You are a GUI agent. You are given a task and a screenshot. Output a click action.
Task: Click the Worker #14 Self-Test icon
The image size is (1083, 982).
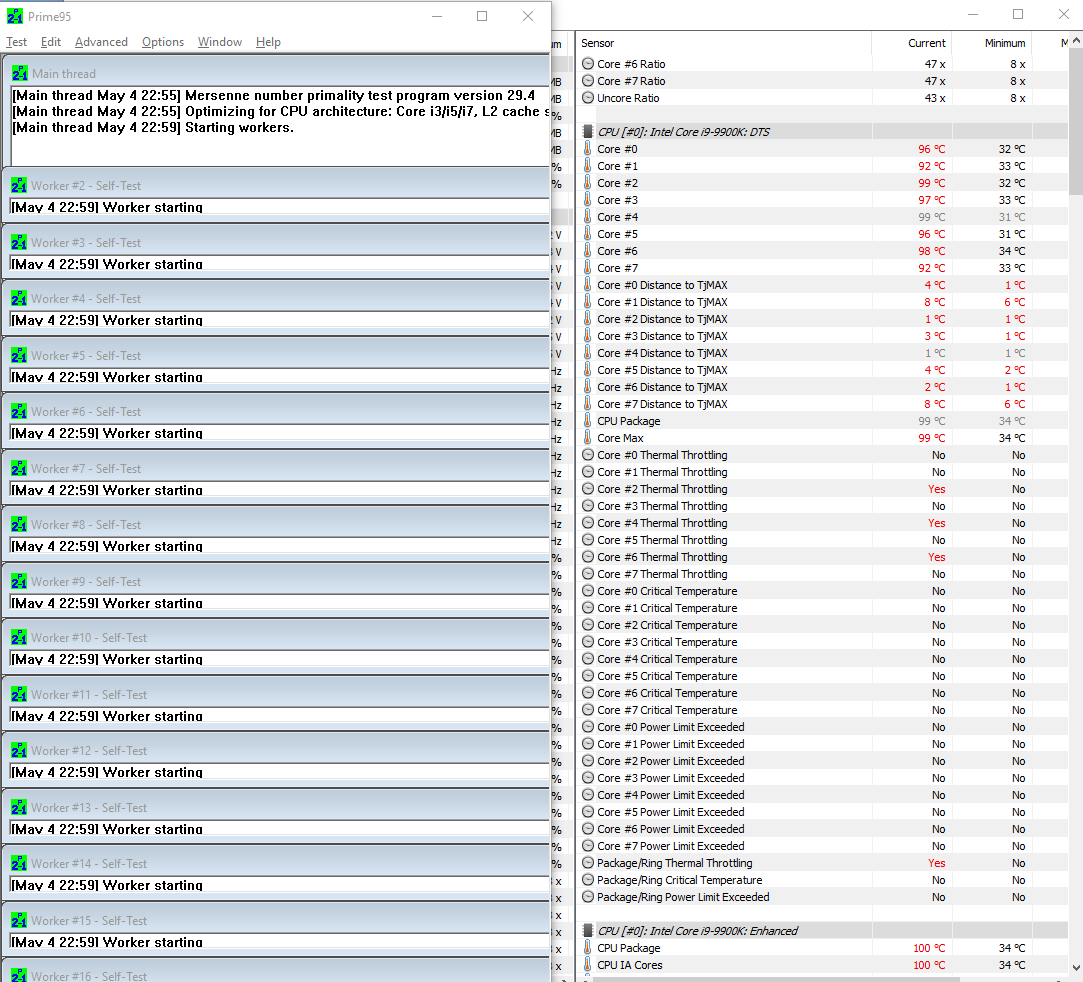19,863
